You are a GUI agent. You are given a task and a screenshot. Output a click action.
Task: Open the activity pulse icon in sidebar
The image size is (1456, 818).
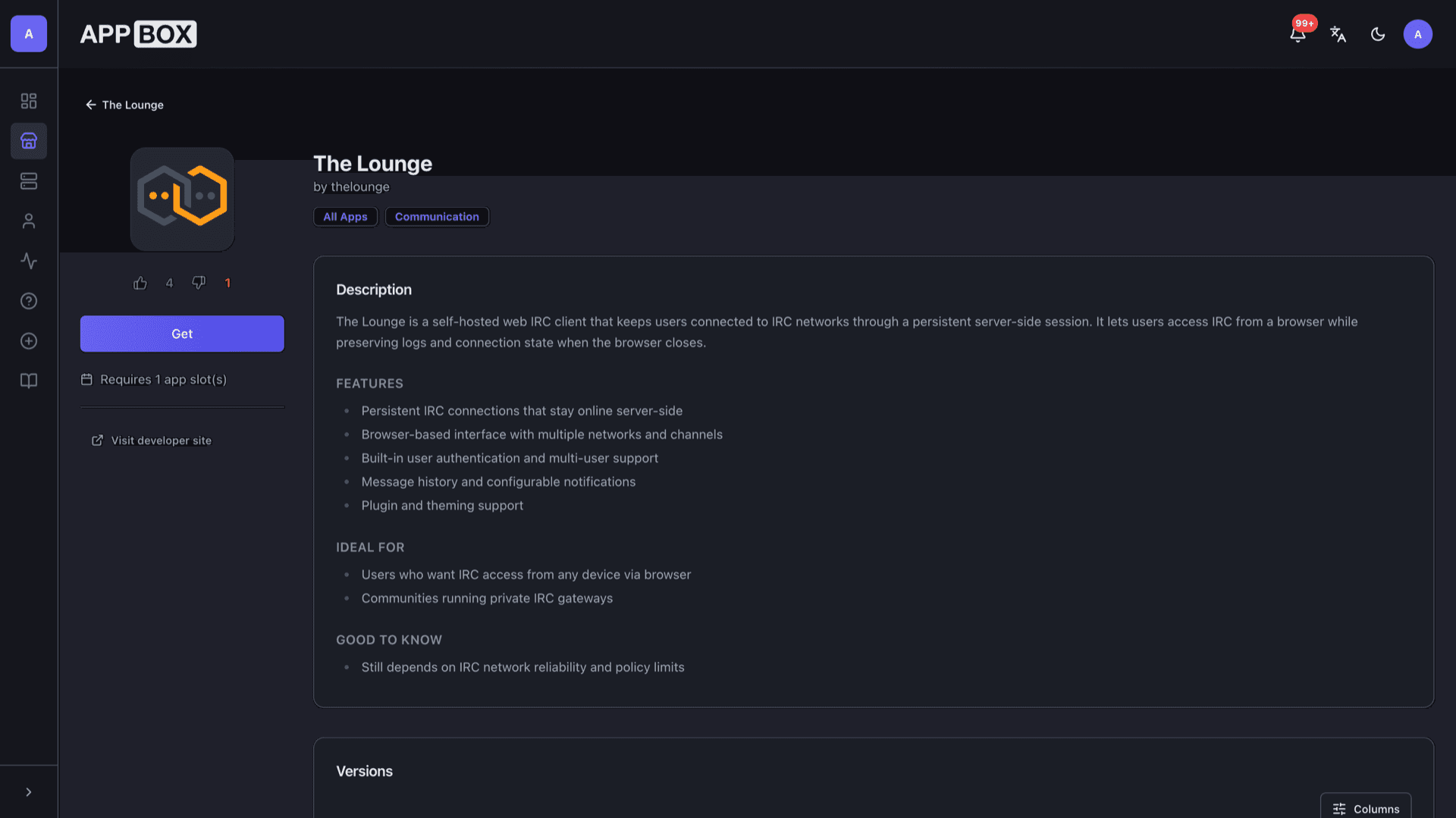29,262
